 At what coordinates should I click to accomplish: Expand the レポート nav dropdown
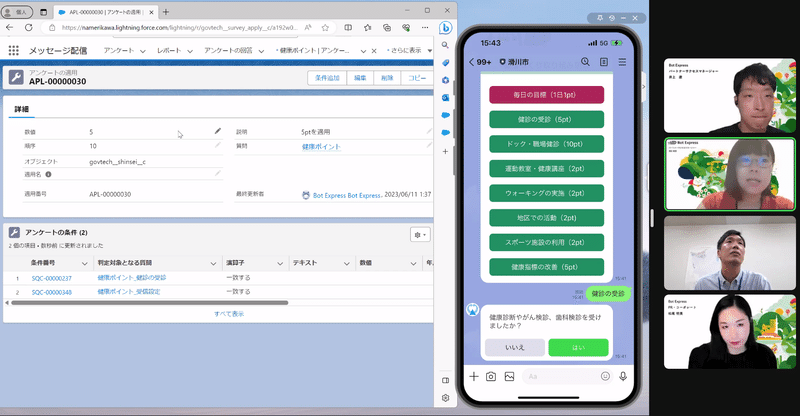click(190, 51)
